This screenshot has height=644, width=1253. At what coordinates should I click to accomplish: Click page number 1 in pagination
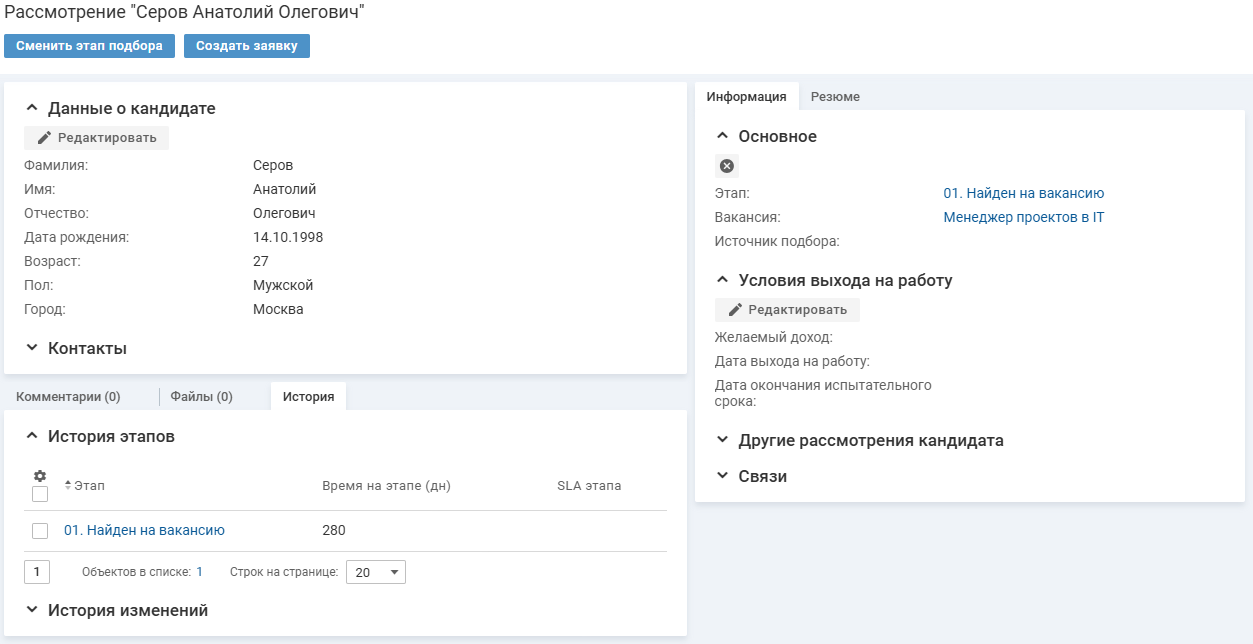coord(36,572)
